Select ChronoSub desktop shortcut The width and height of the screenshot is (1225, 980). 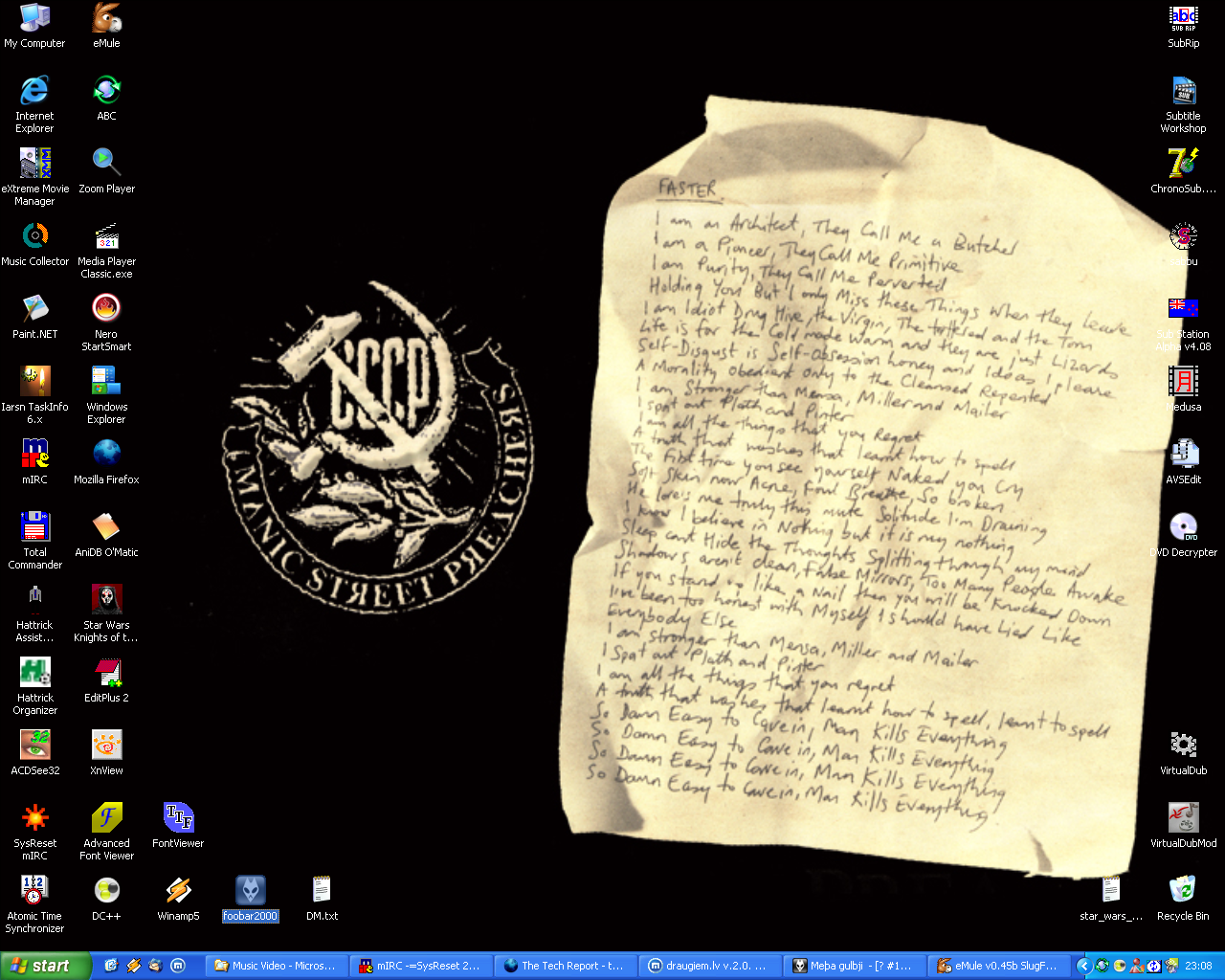click(1183, 171)
